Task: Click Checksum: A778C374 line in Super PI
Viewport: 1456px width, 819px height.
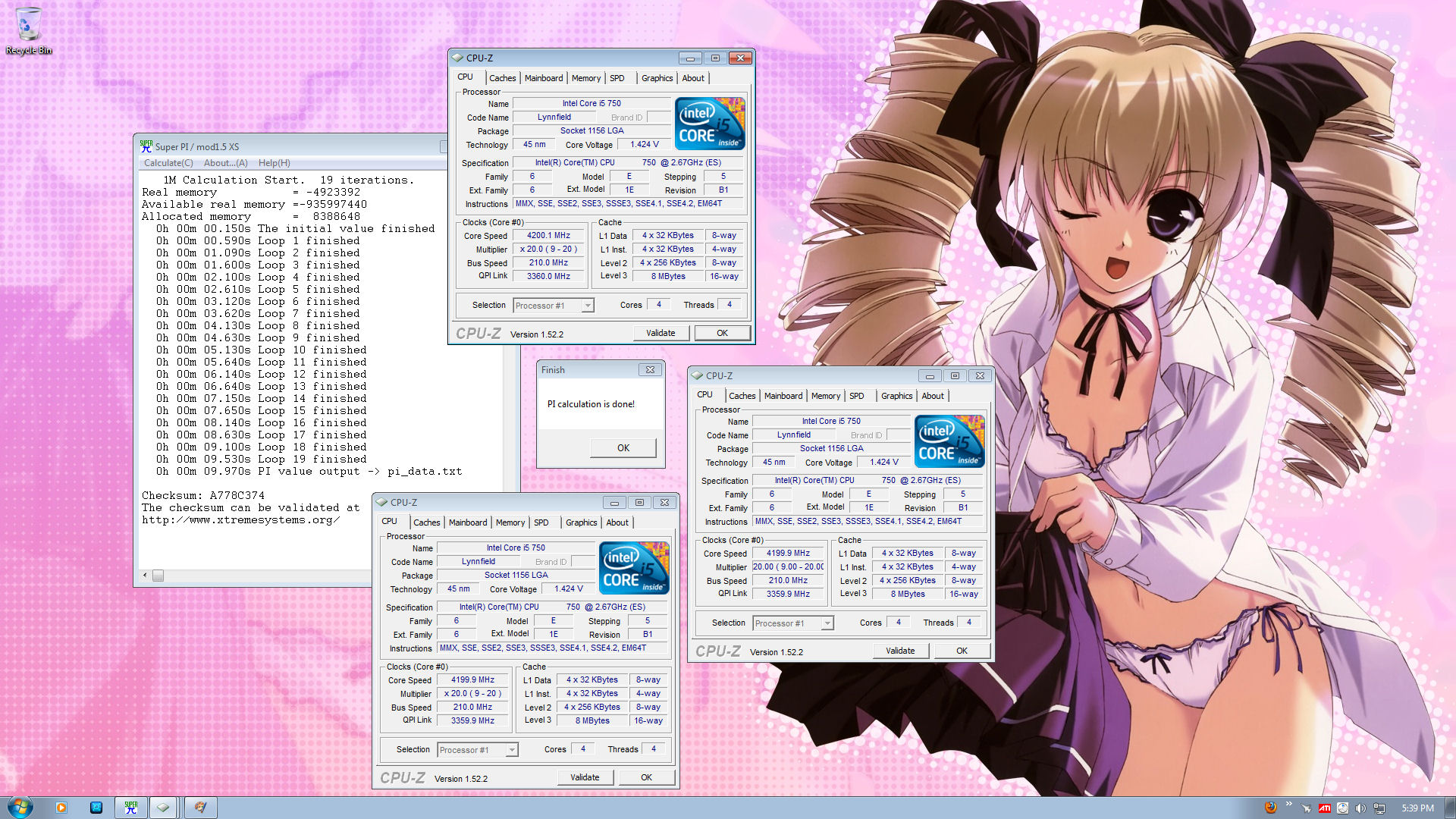Action: pos(203,496)
